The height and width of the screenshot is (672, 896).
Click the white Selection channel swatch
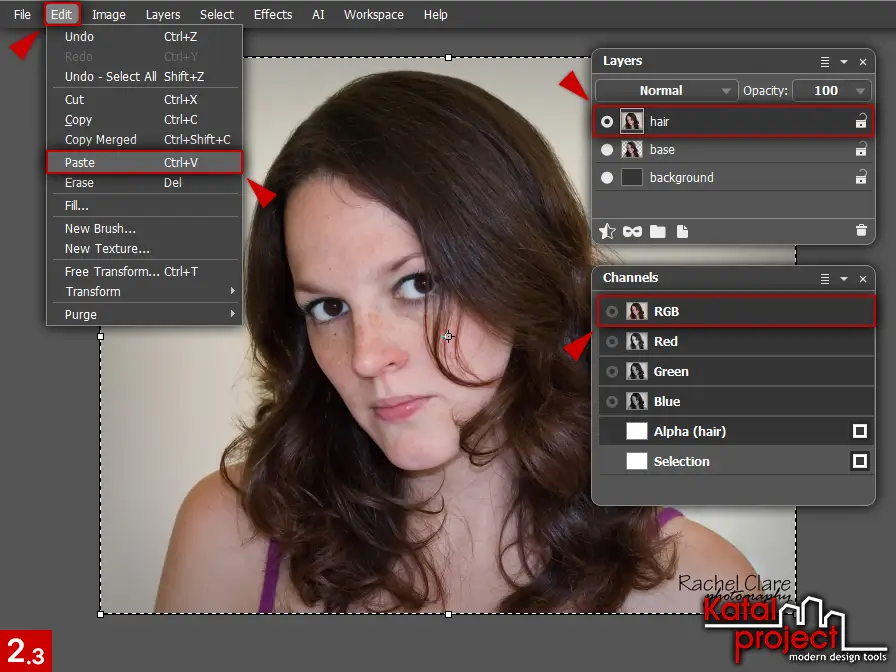point(637,461)
